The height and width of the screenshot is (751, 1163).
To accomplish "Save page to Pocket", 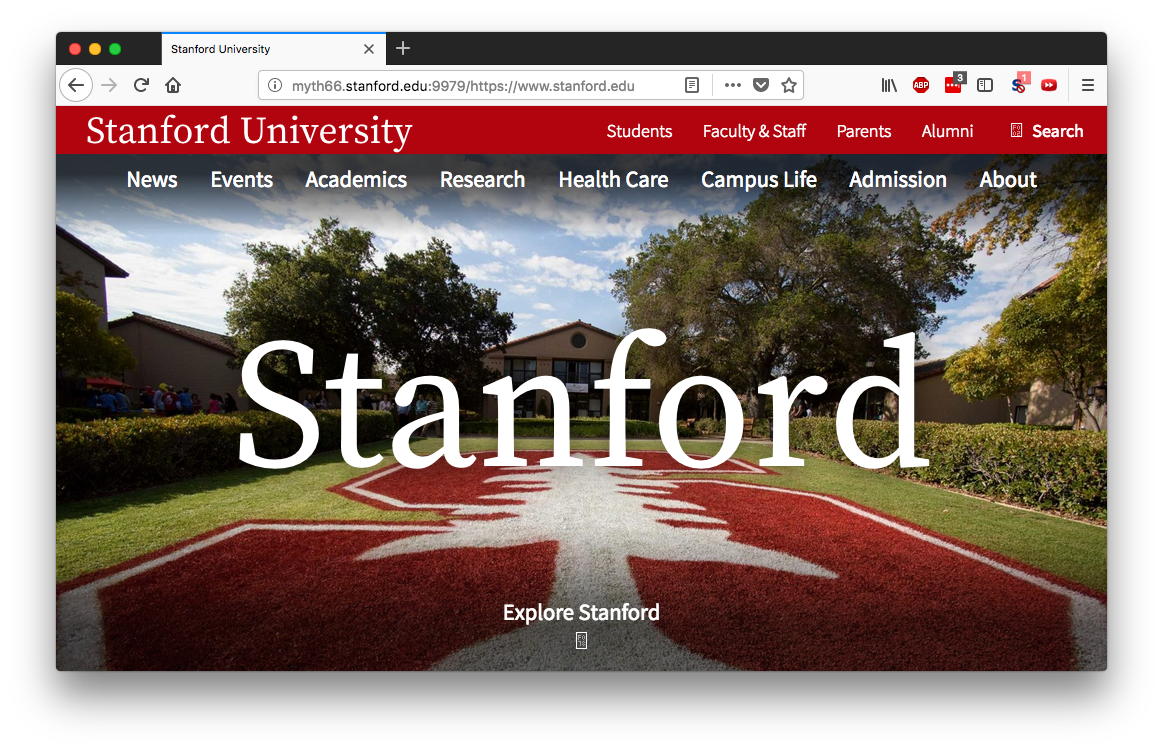I will (x=761, y=85).
